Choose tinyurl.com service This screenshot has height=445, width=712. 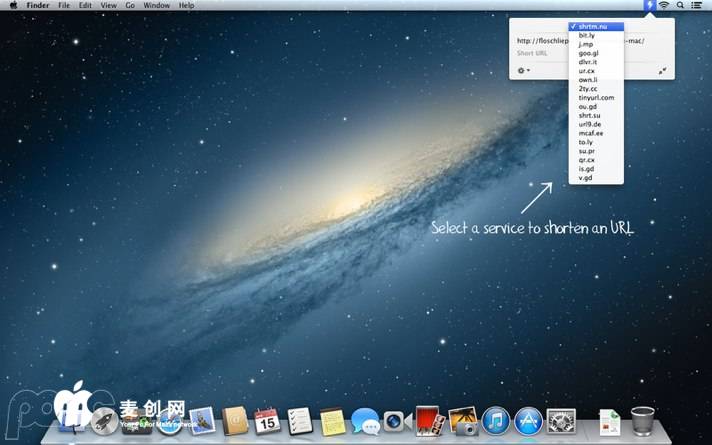(x=596, y=98)
